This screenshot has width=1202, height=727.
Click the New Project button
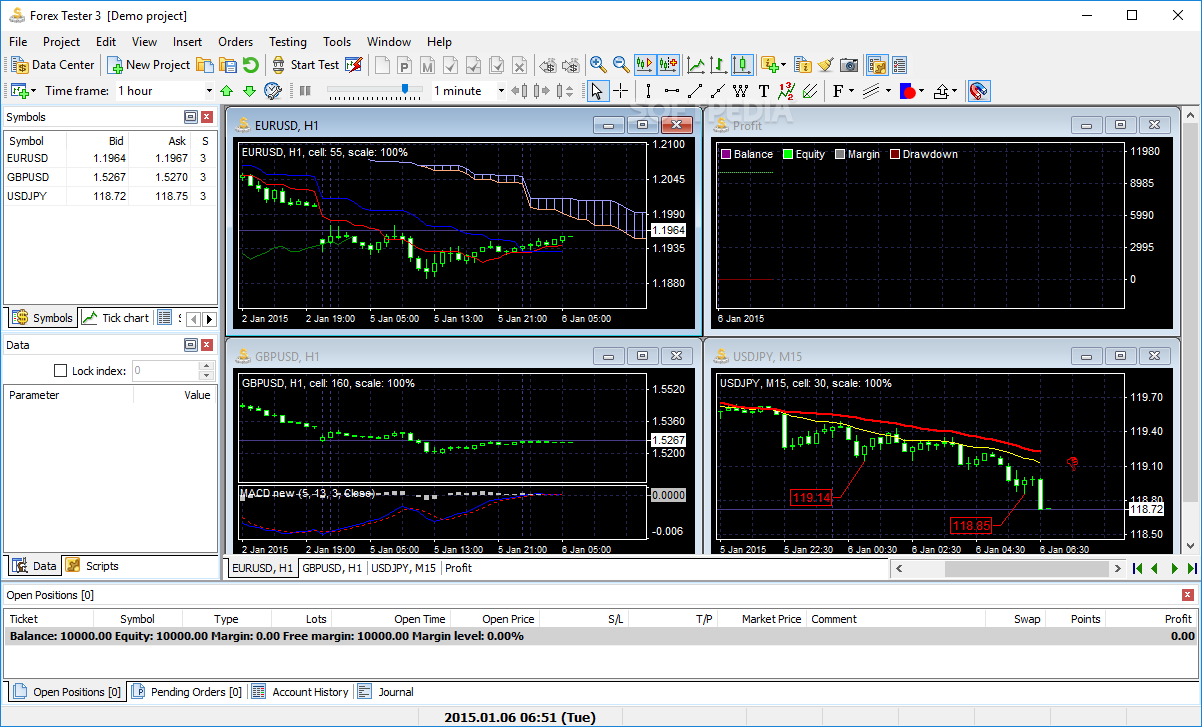pyautogui.click(x=149, y=65)
